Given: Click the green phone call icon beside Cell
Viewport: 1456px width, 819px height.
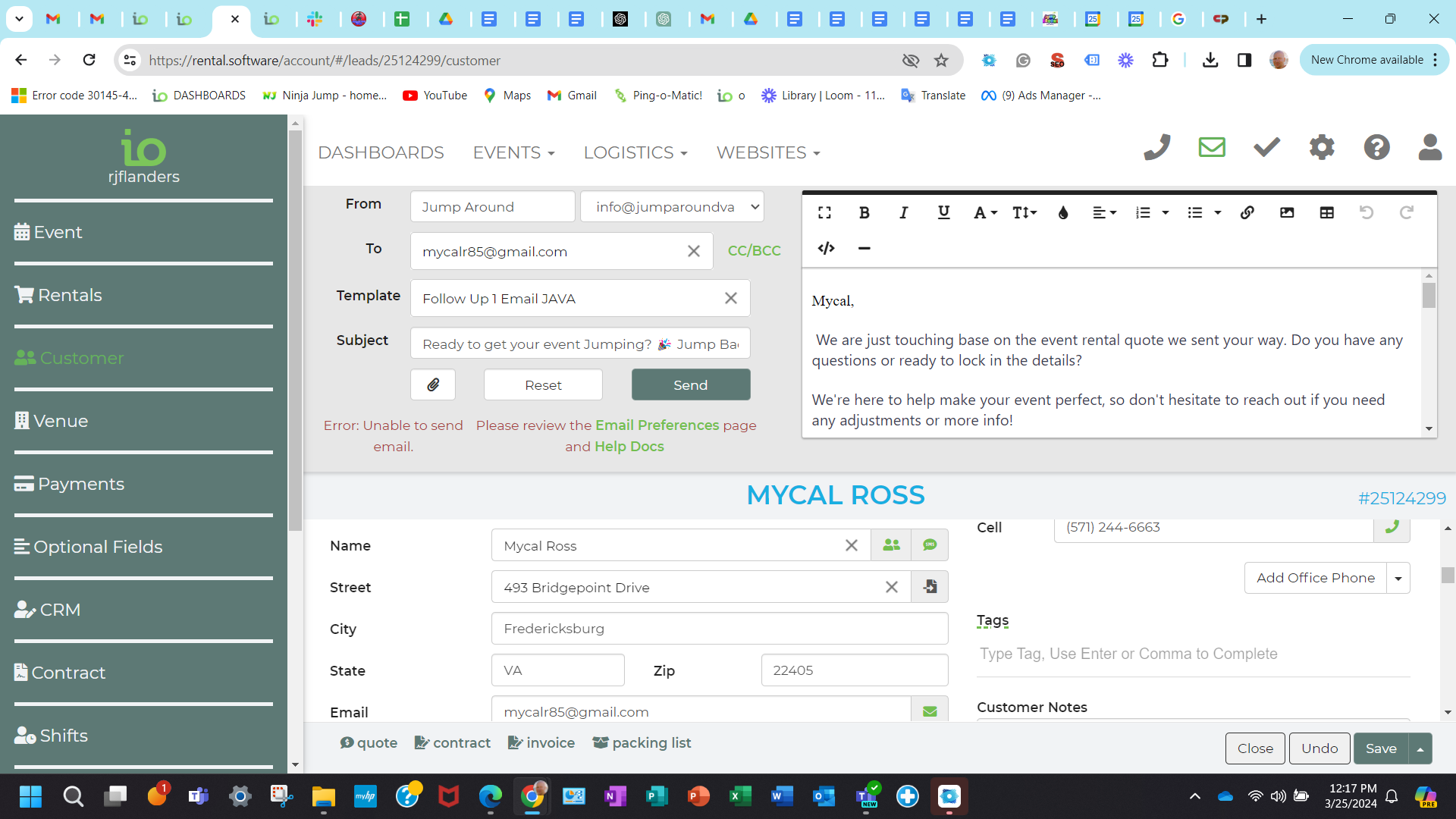Looking at the screenshot, I should click(x=1392, y=527).
